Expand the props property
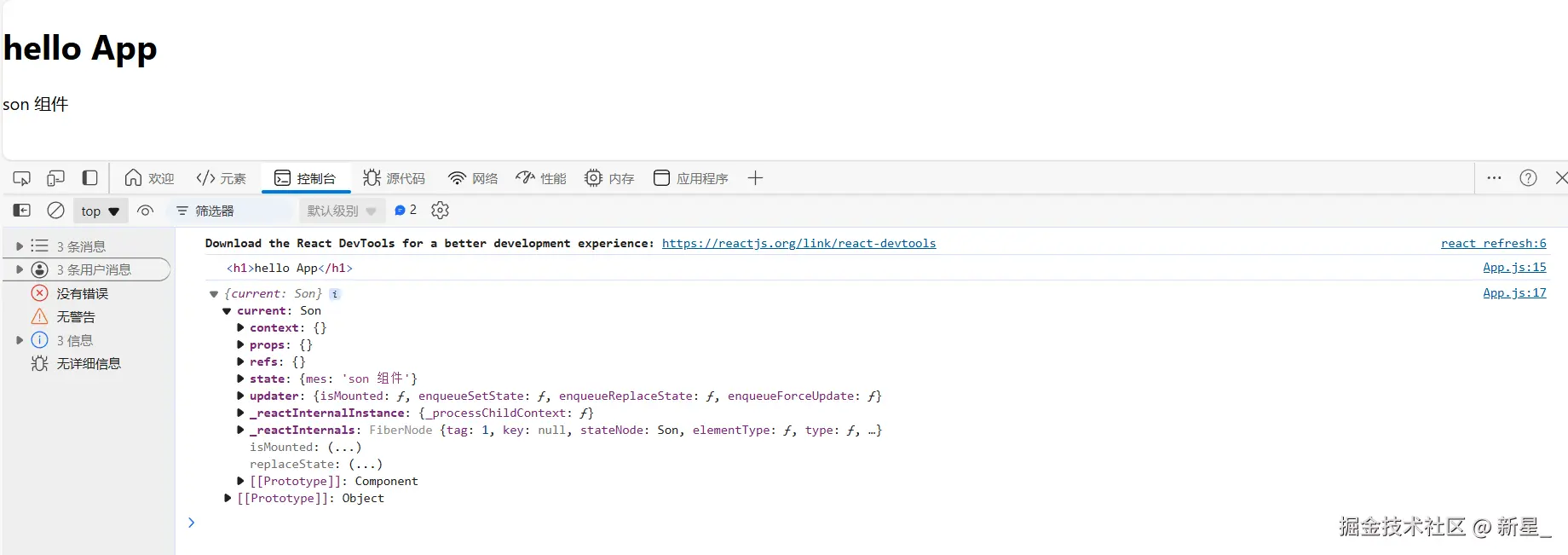The width and height of the screenshot is (1568, 555). [x=240, y=345]
